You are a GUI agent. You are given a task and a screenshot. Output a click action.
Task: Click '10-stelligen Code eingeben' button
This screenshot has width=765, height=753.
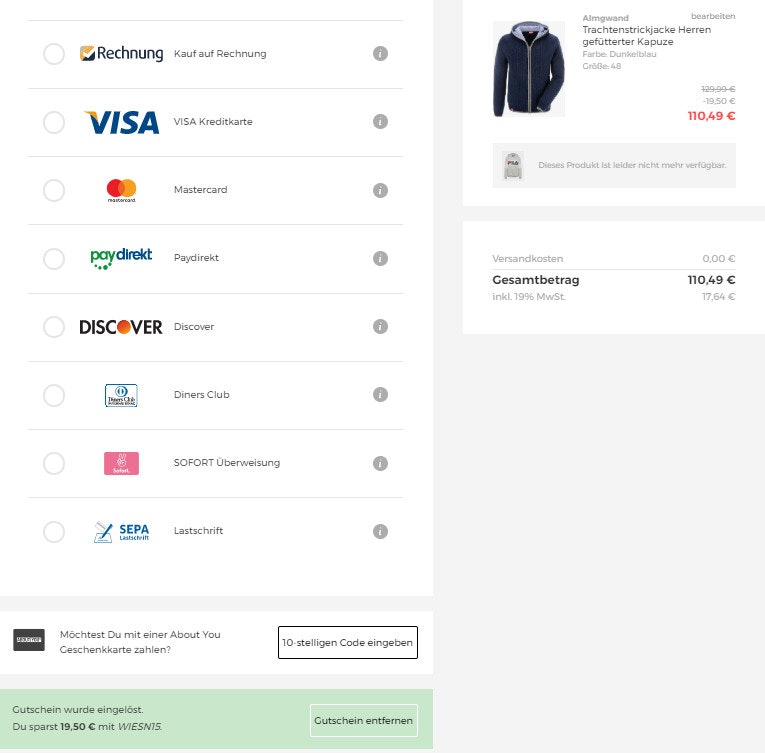point(347,643)
